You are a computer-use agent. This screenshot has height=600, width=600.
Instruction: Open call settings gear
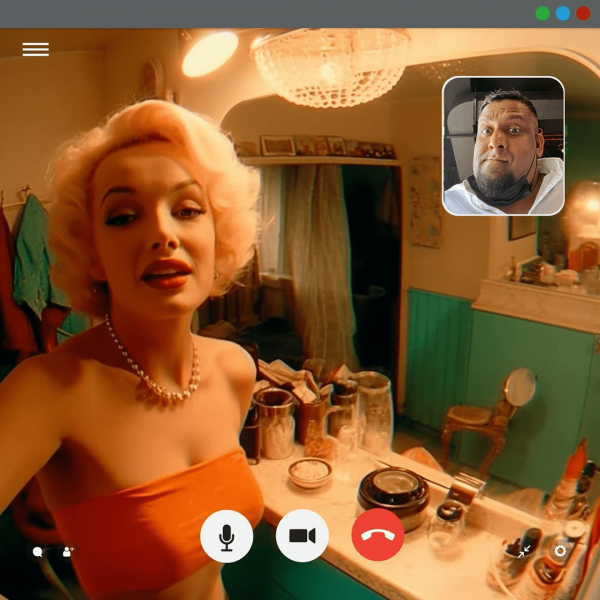tap(560, 551)
